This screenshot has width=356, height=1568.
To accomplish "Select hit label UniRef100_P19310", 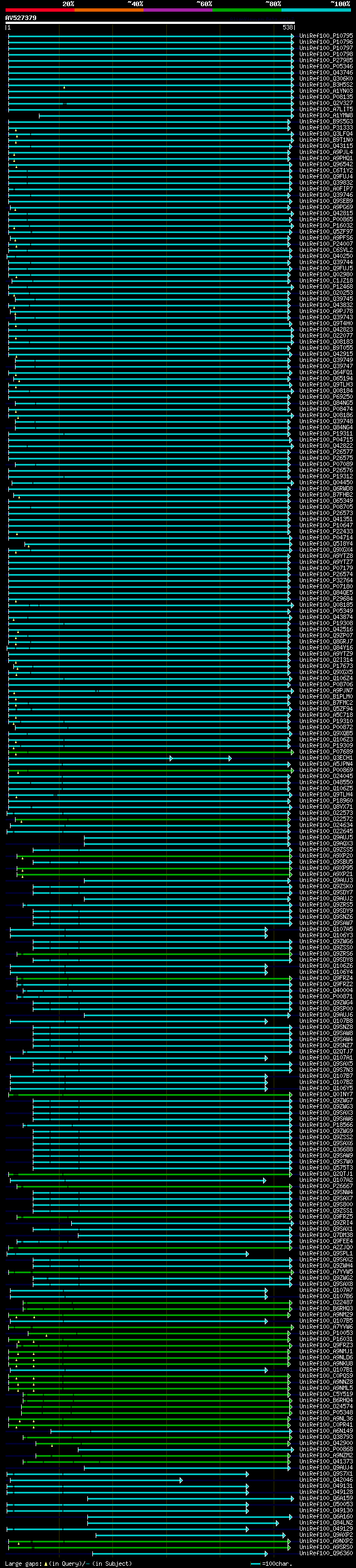I will tap(326, 721).
